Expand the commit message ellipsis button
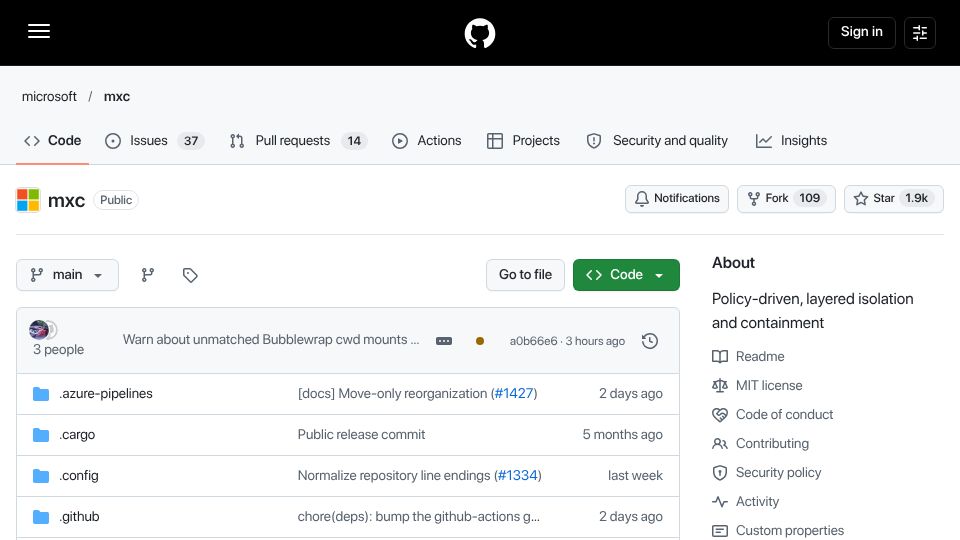 [444, 341]
